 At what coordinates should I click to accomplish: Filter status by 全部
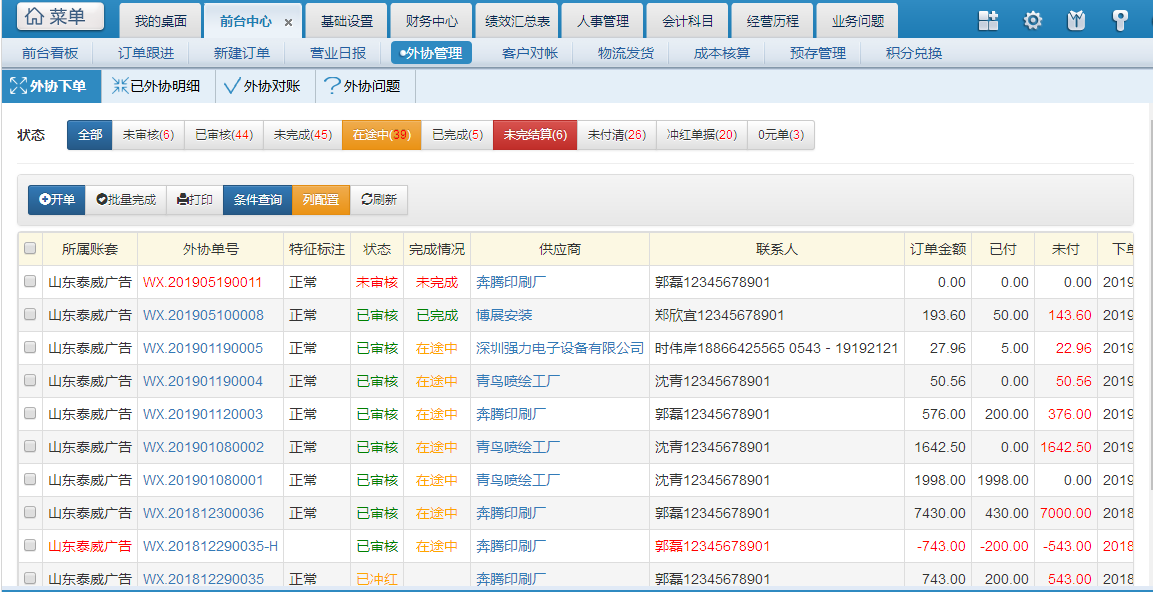pyautogui.click(x=90, y=135)
